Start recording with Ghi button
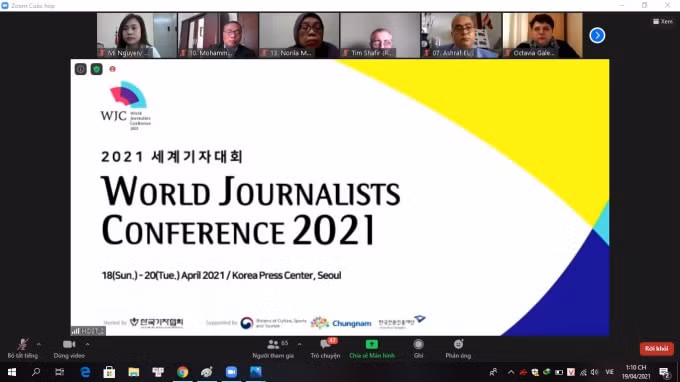Image resolution: width=680 pixels, height=382 pixels. pyautogui.click(x=418, y=349)
